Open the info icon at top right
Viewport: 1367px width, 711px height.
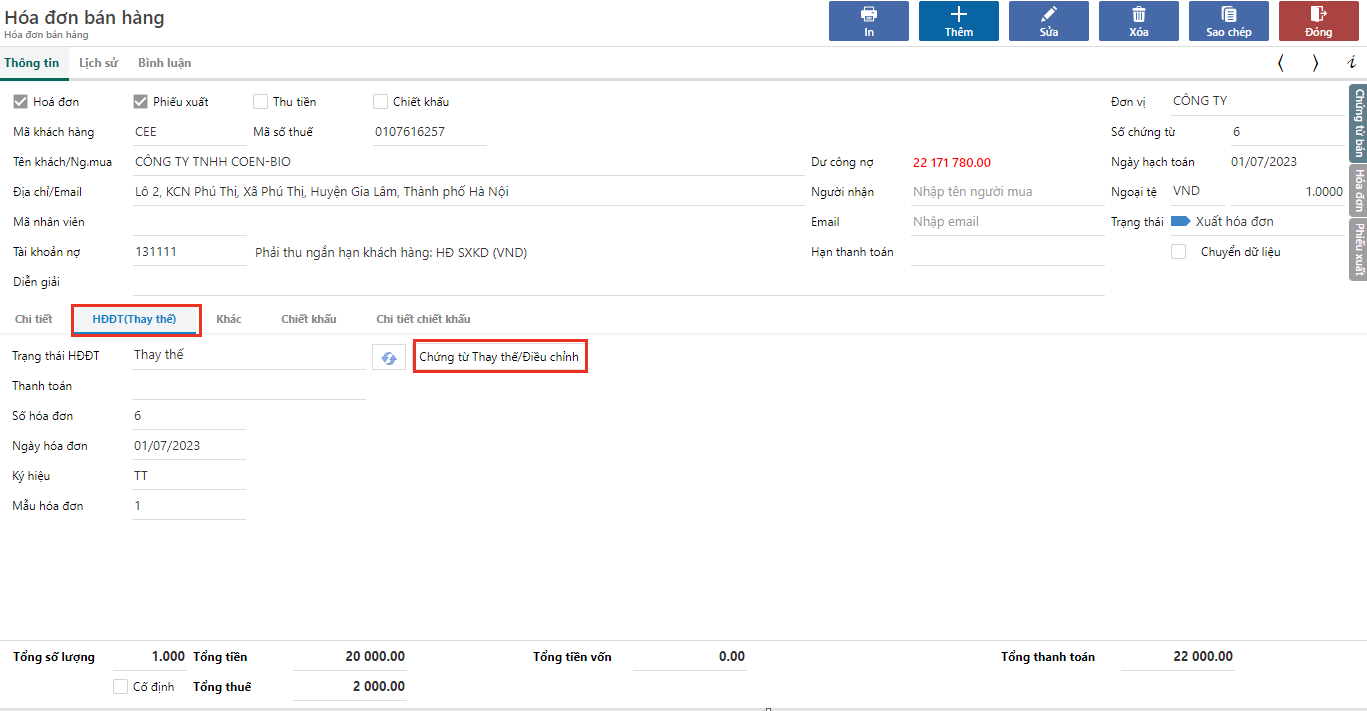pos(1352,63)
